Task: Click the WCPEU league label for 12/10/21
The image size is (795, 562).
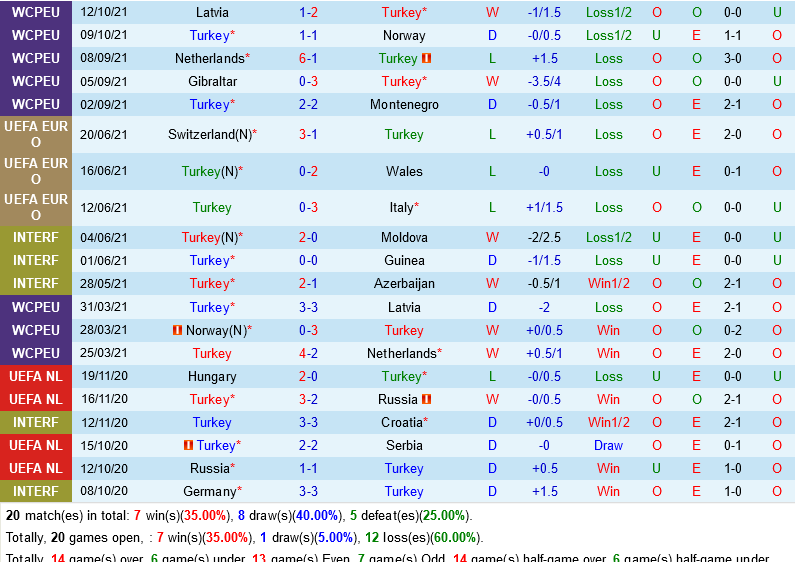Action: pyautogui.click(x=35, y=12)
